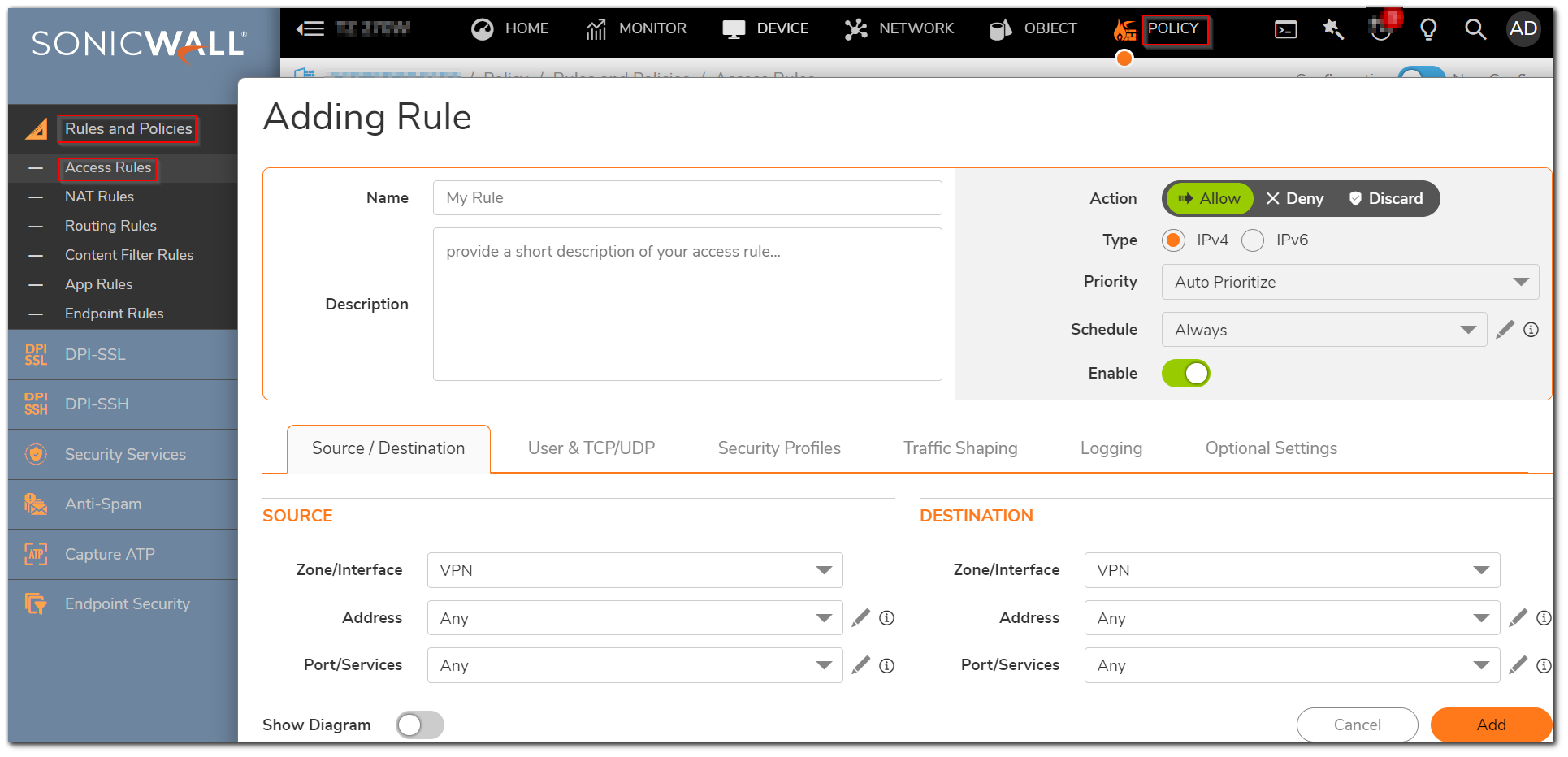
Task: Click the OBJECT shapes icon
Action: [1001, 29]
